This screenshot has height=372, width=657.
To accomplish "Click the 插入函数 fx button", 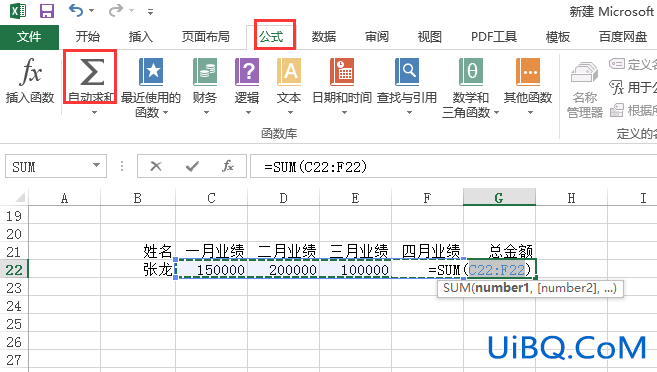I will coord(30,80).
